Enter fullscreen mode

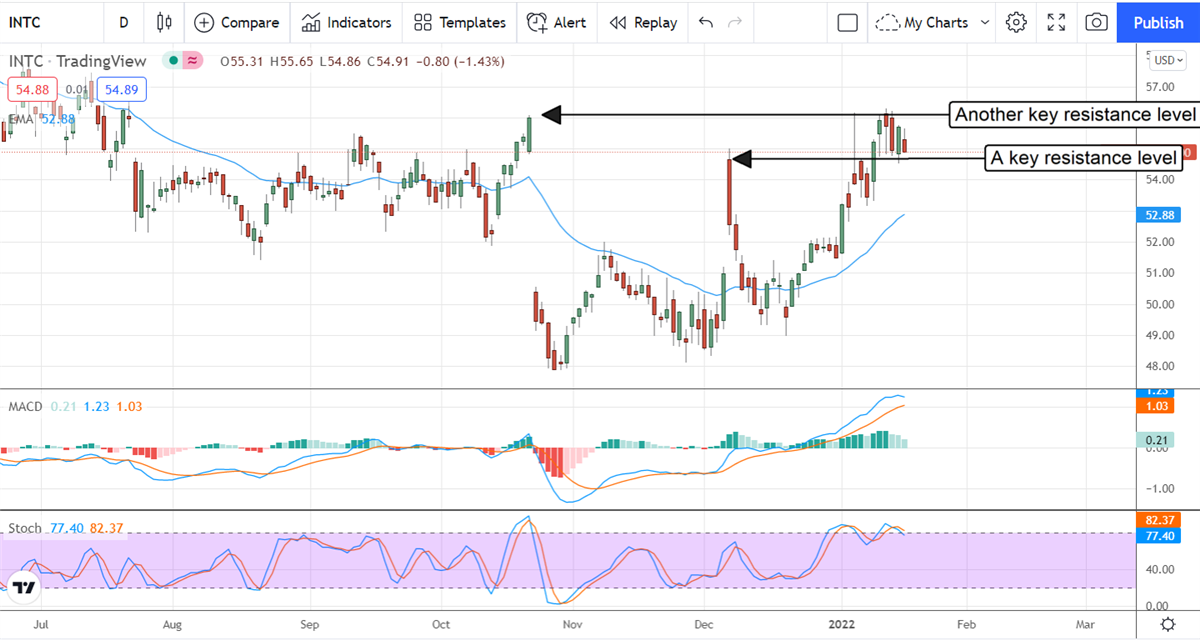coord(1056,22)
